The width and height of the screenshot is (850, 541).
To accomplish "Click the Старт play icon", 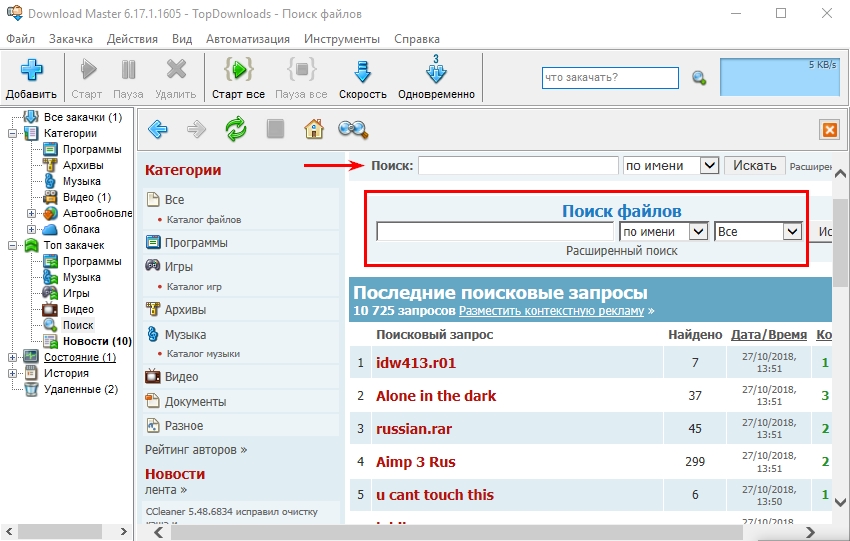I will (x=87, y=70).
